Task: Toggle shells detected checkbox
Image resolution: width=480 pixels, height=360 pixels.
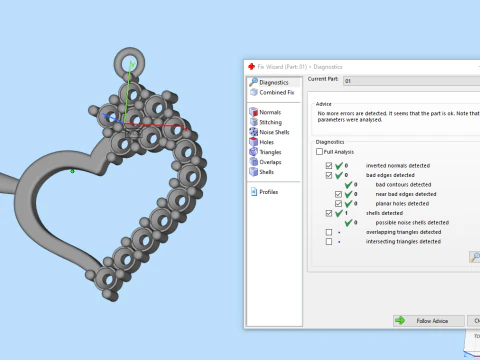Action: point(329,213)
